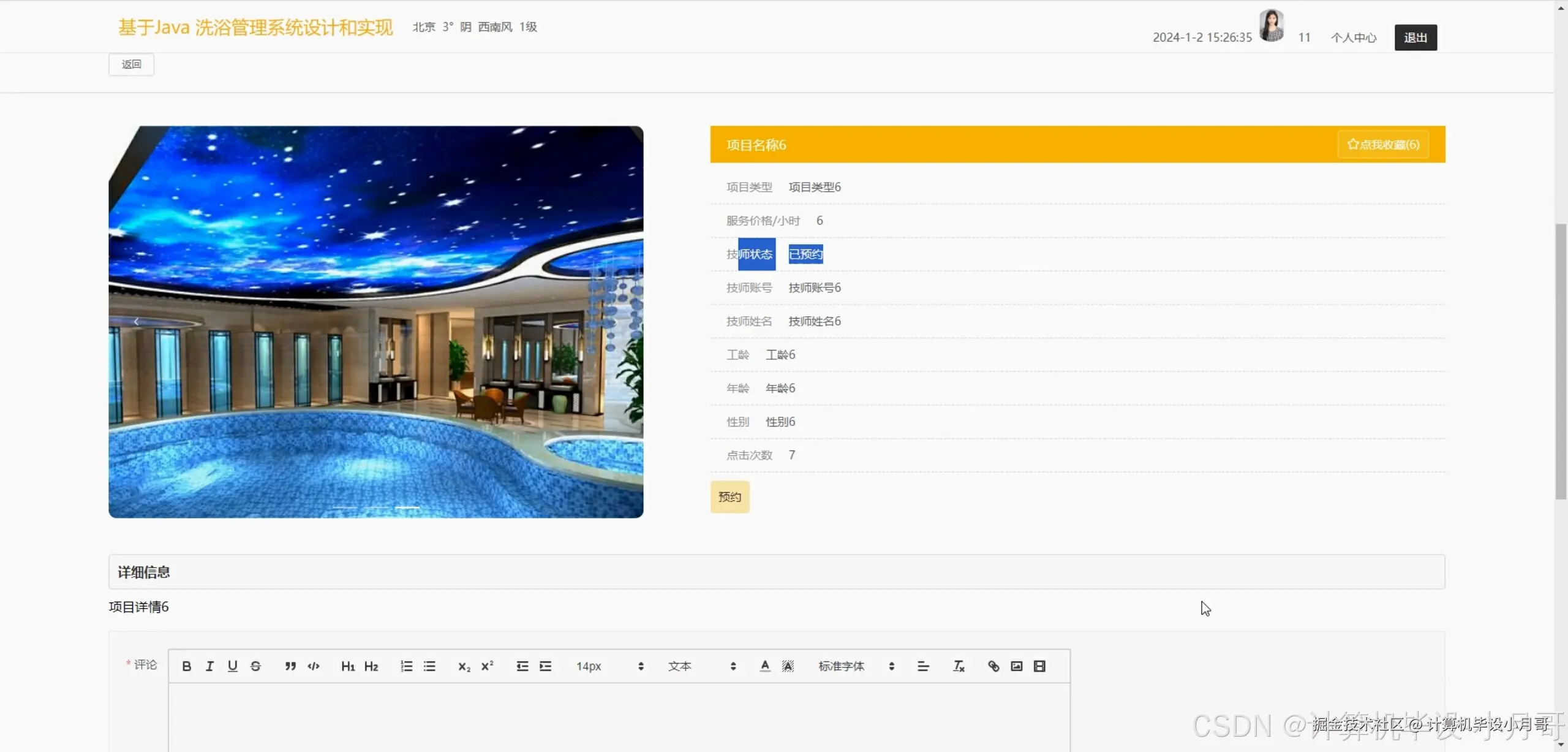1568x752 pixels.
Task: Toggle italic formatting in comment editor
Action: [x=209, y=666]
